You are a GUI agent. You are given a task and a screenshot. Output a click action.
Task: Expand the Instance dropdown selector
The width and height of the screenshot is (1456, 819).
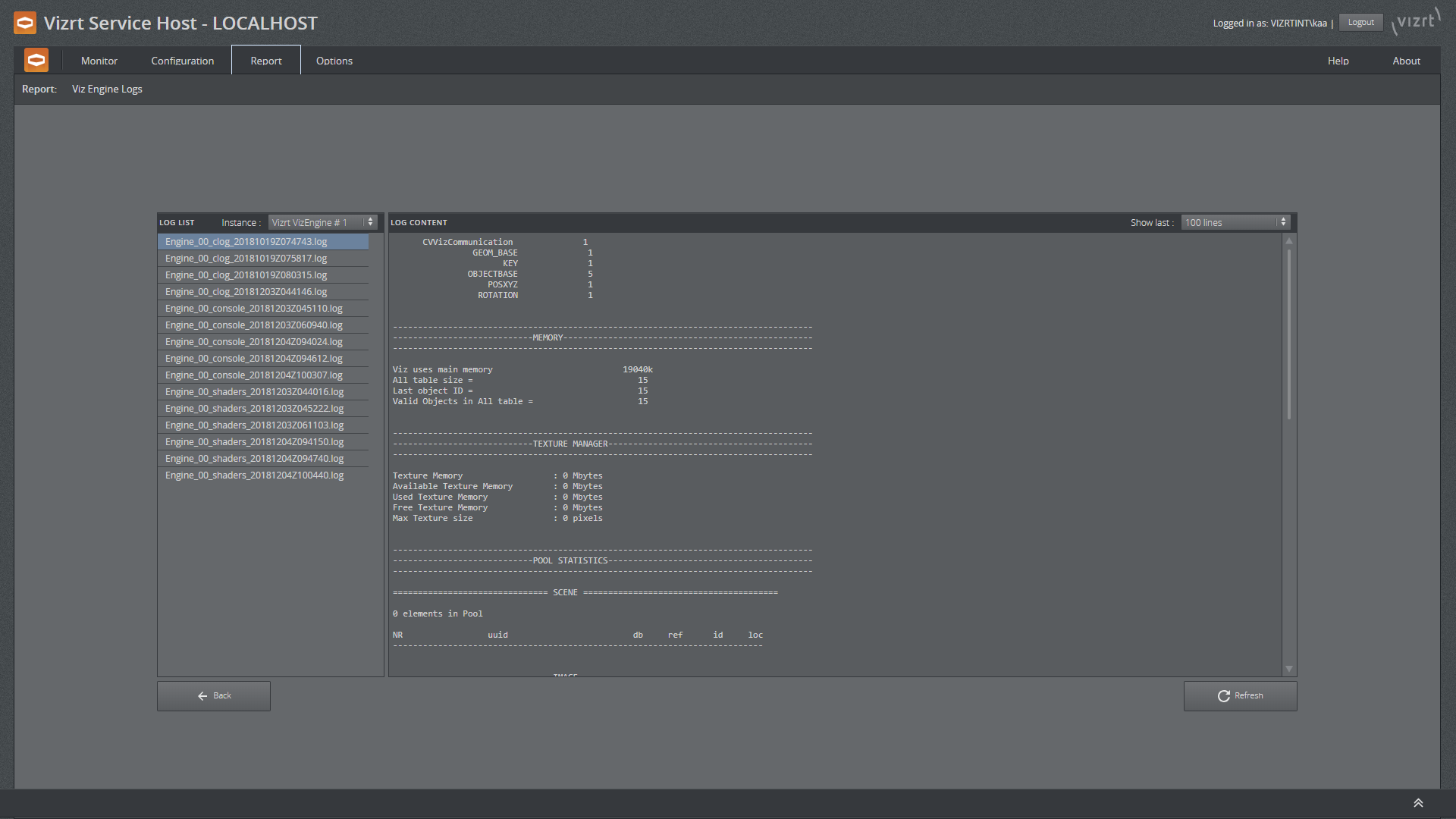pos(370,222)
